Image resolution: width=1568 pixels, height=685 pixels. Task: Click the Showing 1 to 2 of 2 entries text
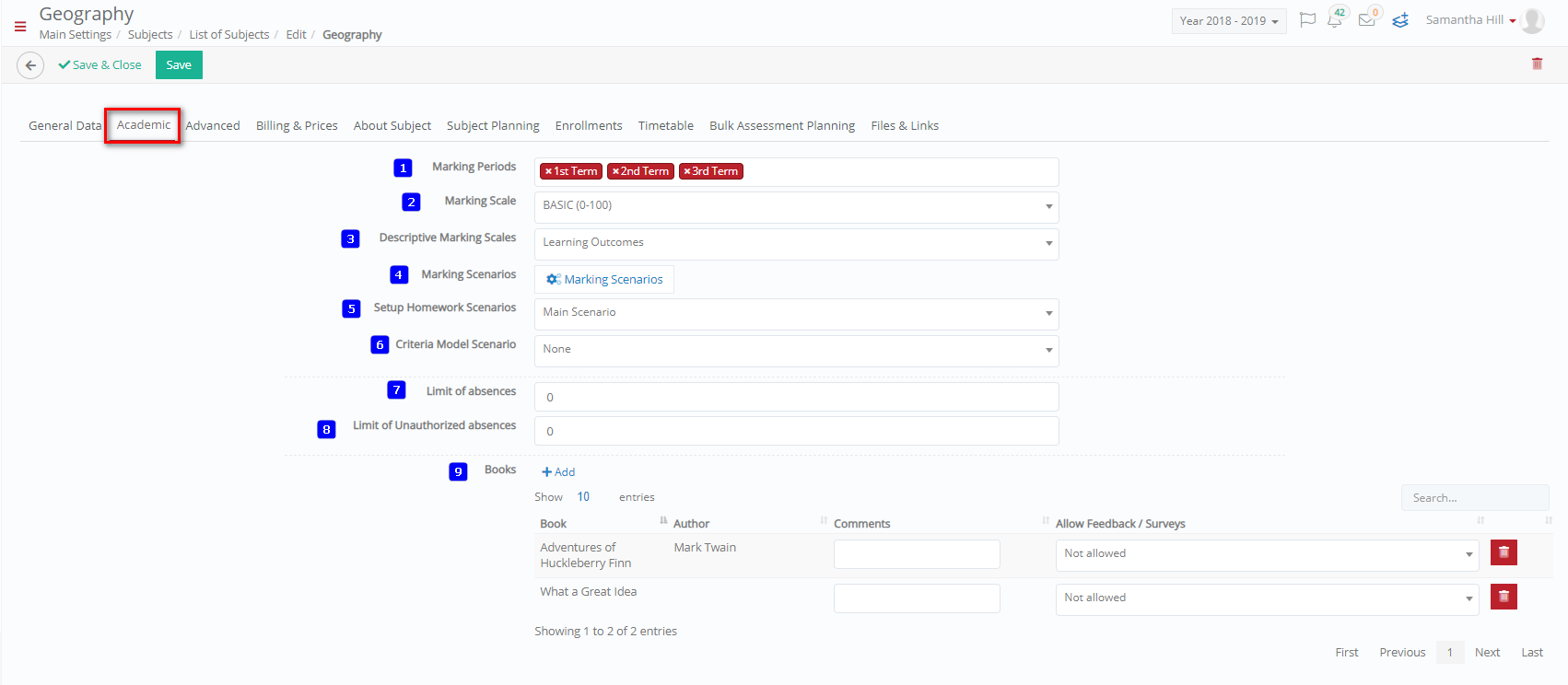(605, 631)
